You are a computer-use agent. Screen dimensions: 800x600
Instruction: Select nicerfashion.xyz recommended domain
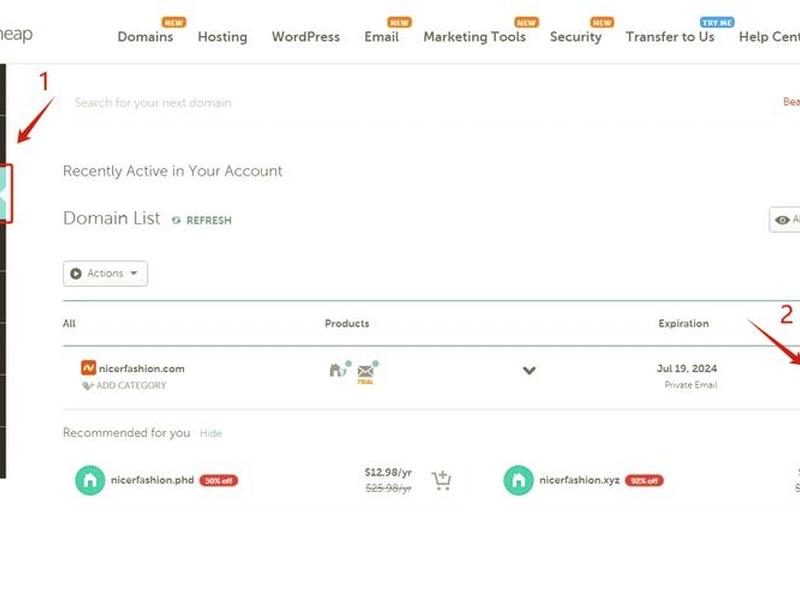click(x=580, y=480)
